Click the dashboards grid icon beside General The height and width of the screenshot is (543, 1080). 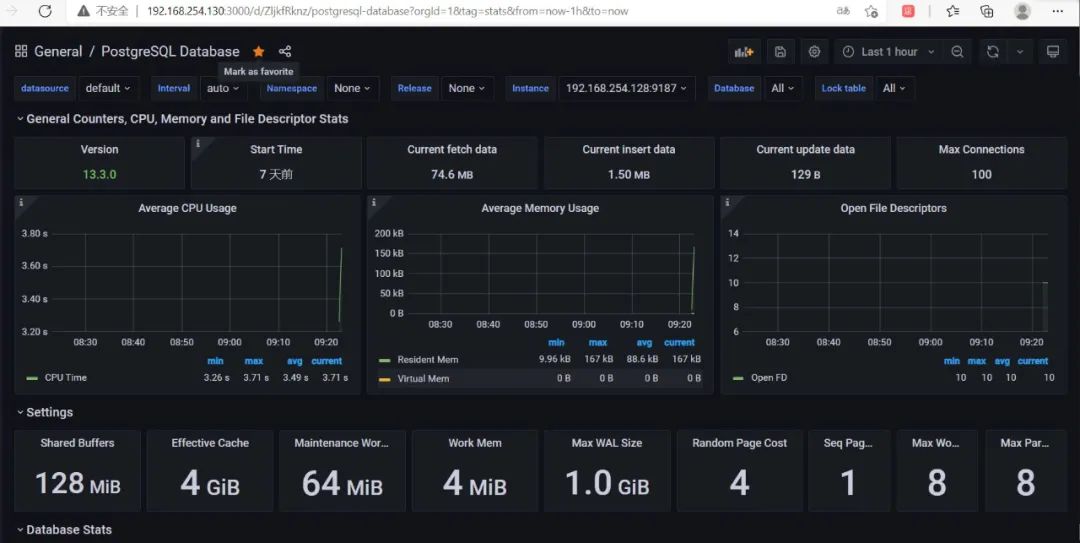(21, 51)
